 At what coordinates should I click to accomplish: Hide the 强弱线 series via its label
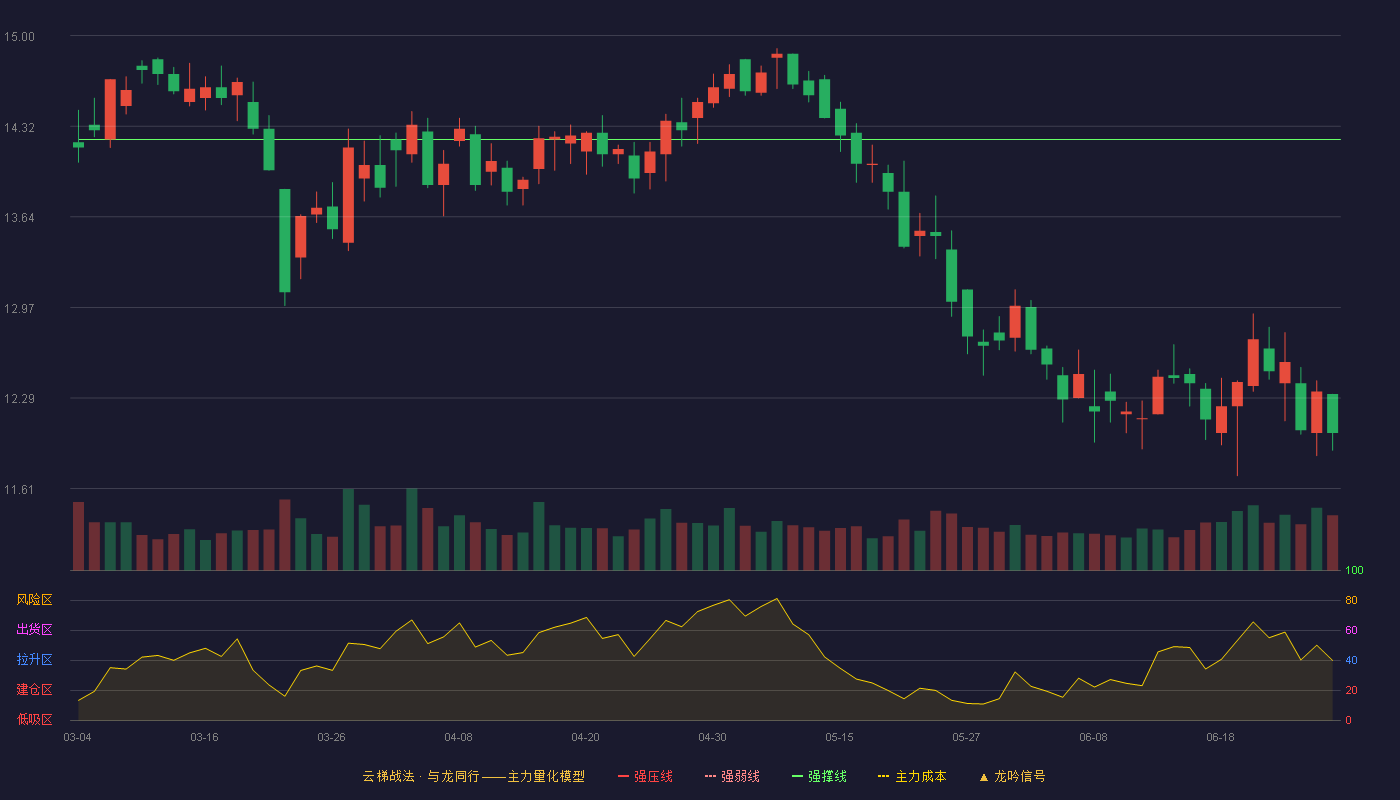point(740,776)
